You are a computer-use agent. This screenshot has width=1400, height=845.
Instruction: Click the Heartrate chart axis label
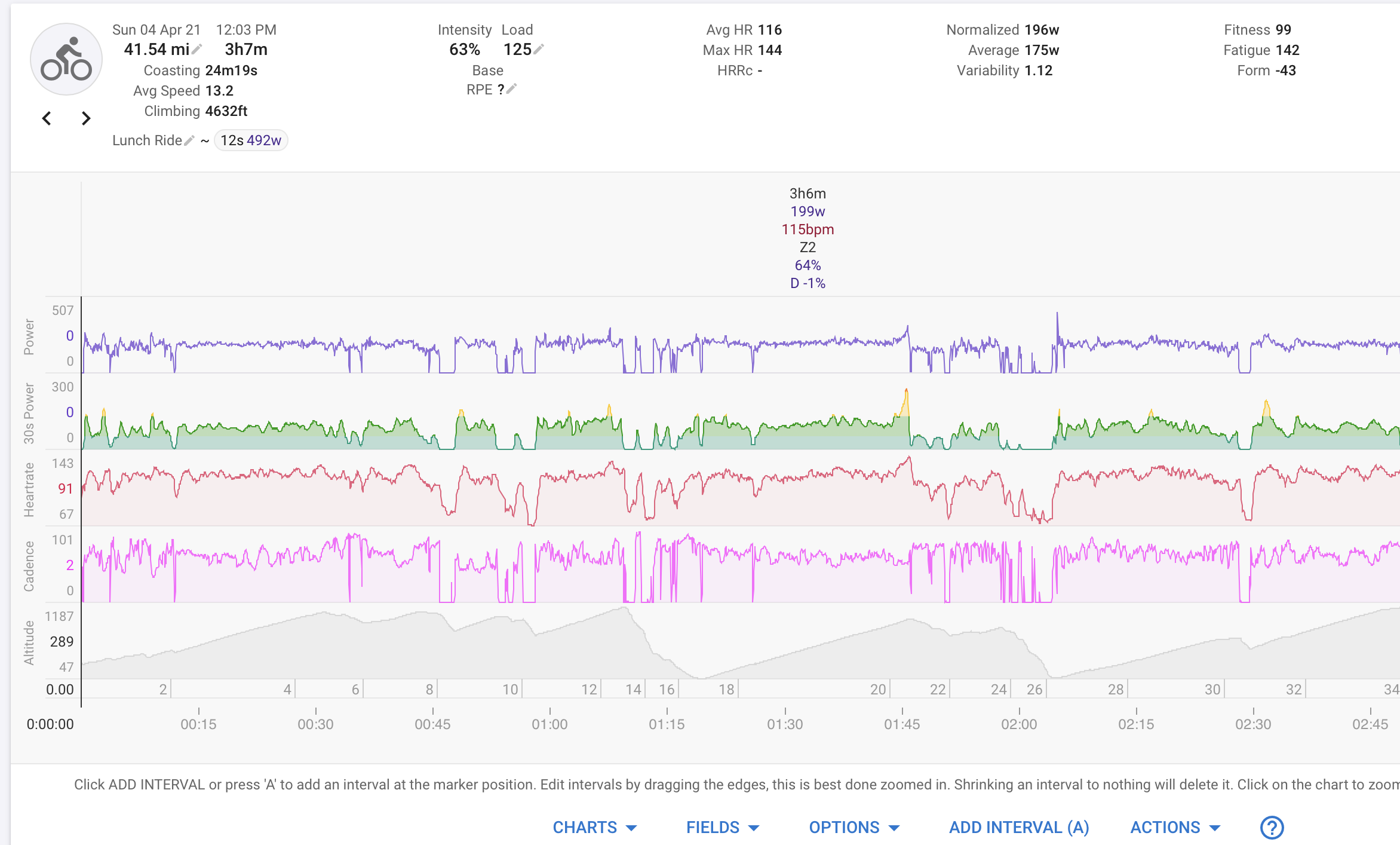click(29, 489)
